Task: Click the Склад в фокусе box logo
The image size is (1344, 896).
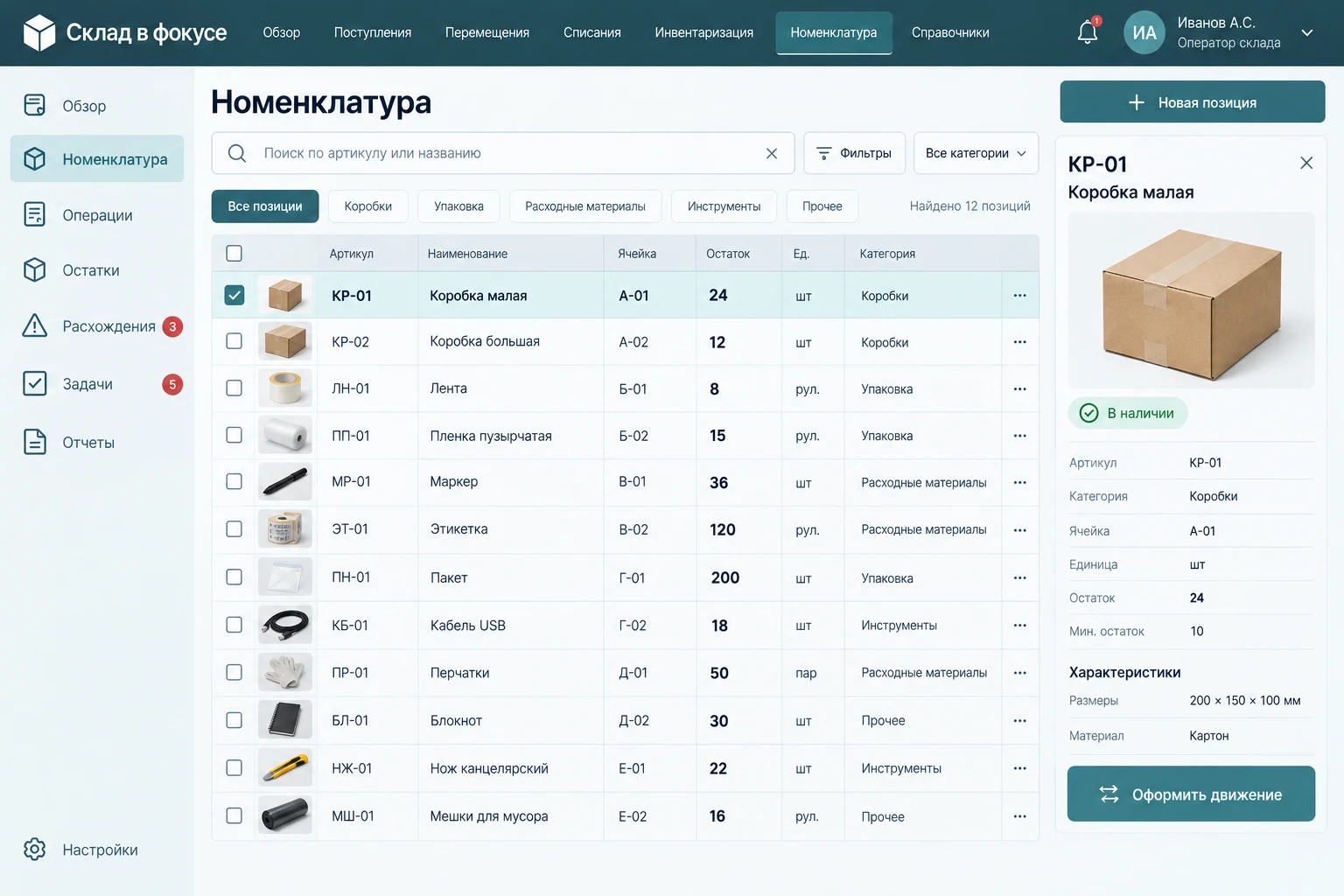Action: 38,33
